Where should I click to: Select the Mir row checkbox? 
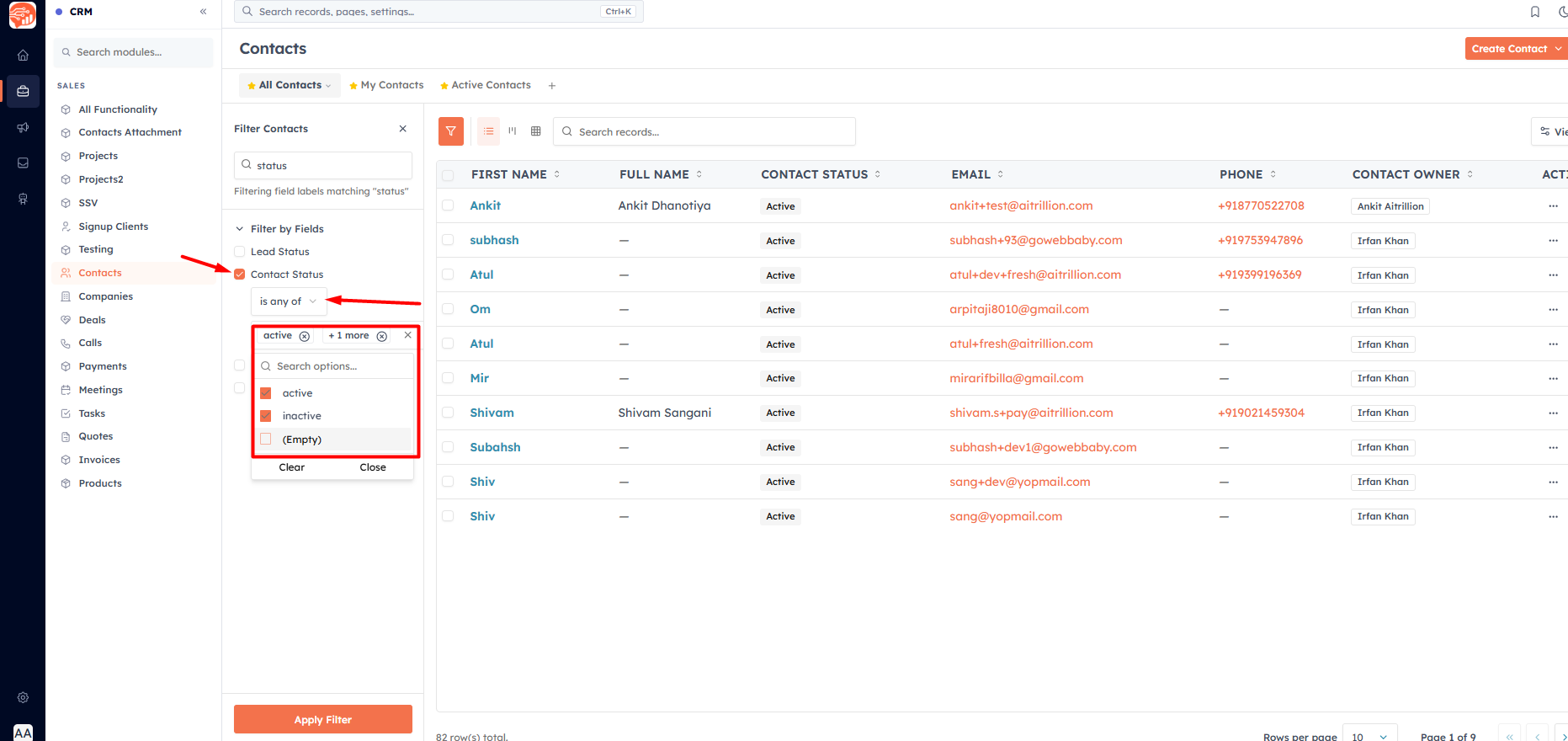pyautogui.click(x=448, y=378)
